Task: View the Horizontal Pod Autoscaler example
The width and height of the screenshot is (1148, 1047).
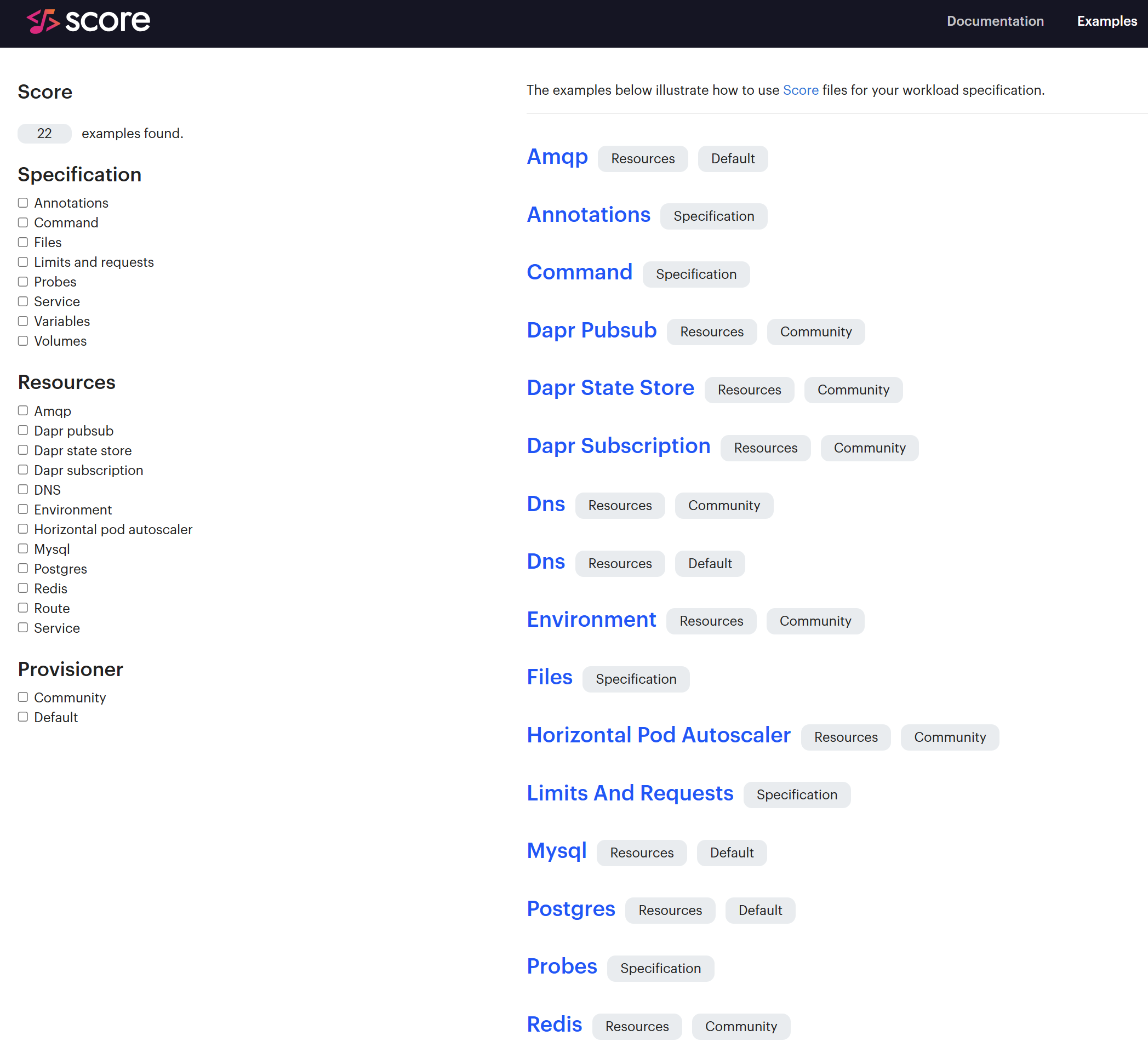Action: pyautogui.click(x=658, y=735)
